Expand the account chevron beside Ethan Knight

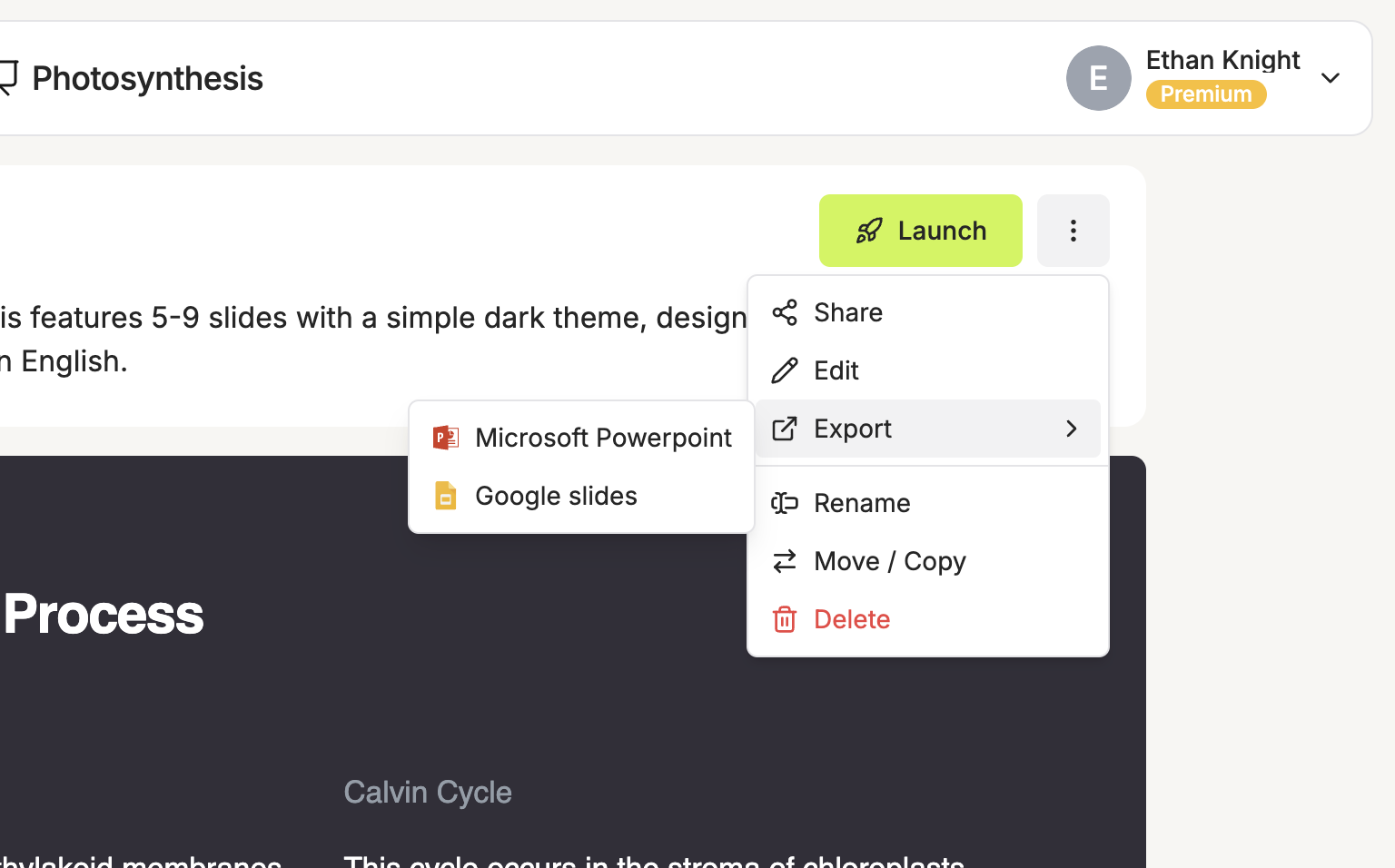(x=1331, y=78)
